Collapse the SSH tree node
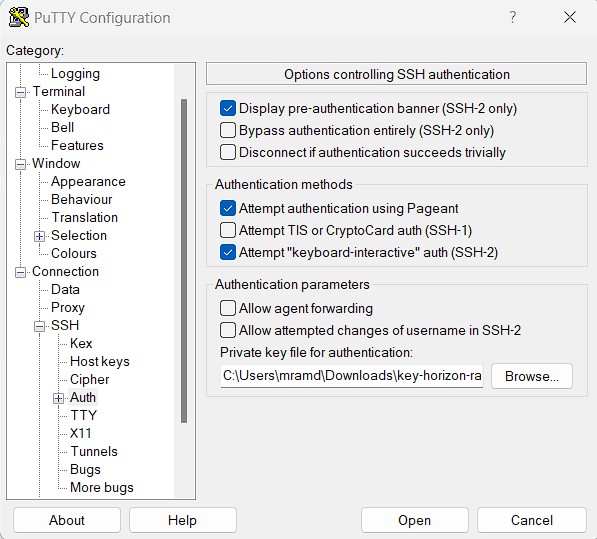The height and width of the screenshot is (539, 597). pyautogui.click(x=40, y=327)
